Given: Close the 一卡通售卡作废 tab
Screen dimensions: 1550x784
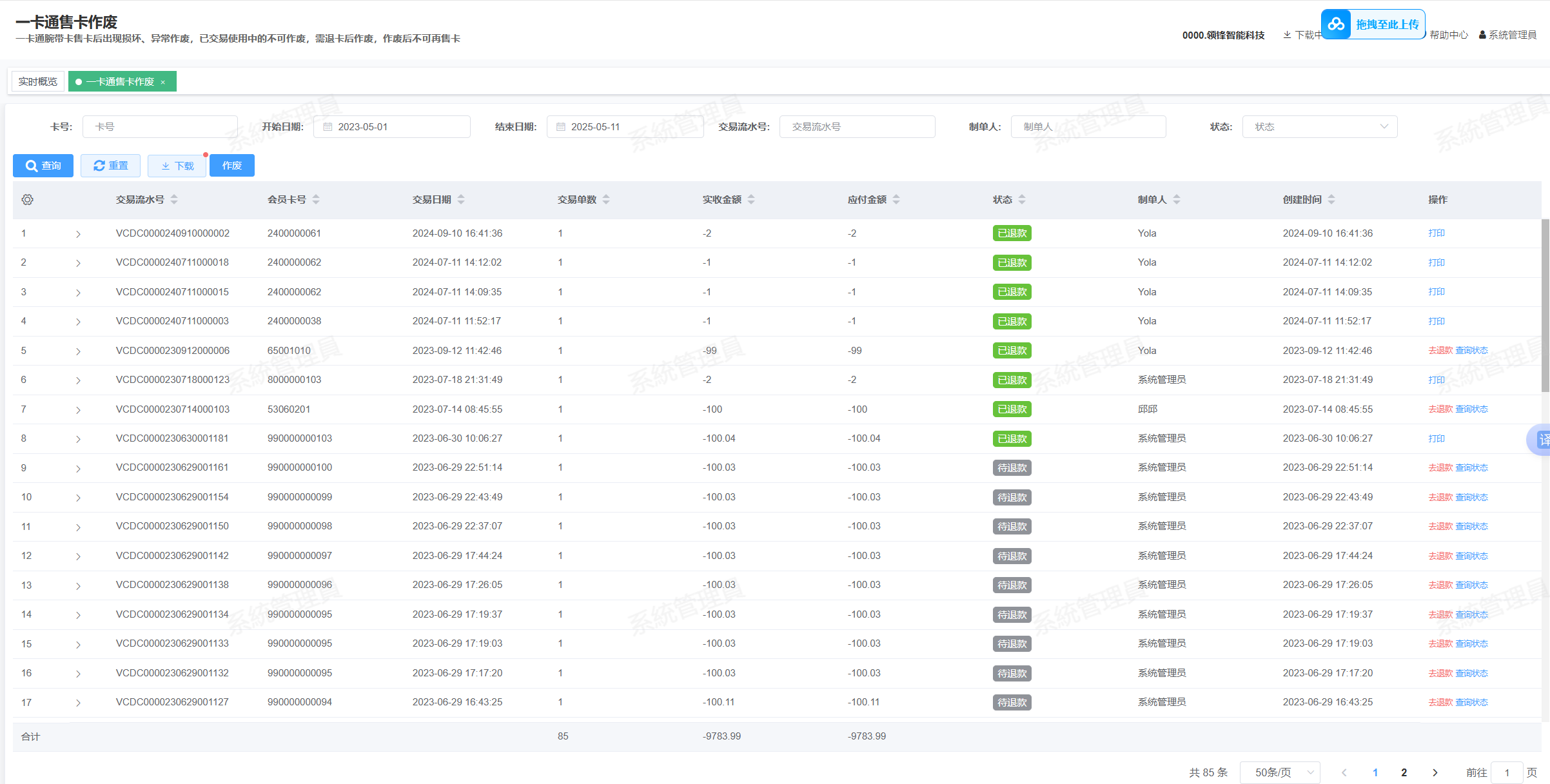Looking at the screenshot, I should click(163, 83).
